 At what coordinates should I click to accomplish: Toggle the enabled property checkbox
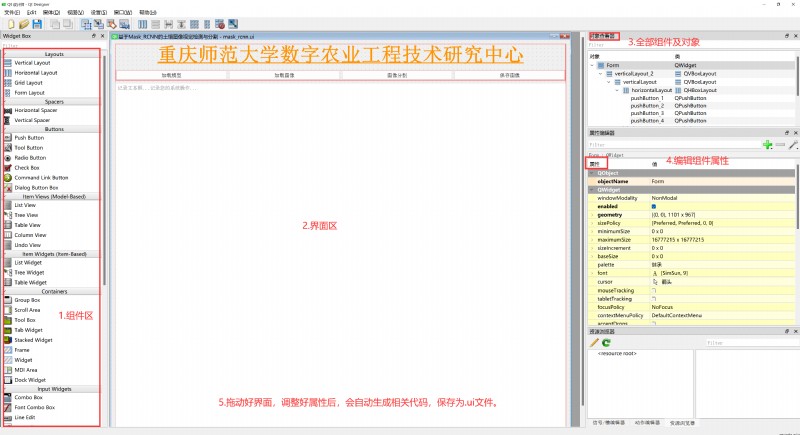pyautogui.click(x=654, y=207)
